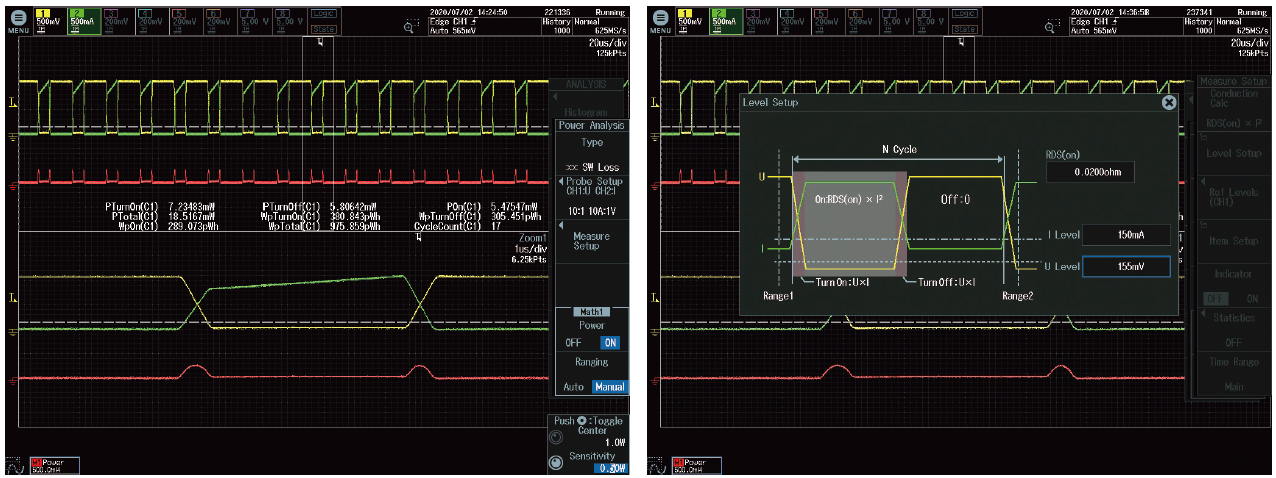Image resolution: width=1276 pixels, height=478 pixels.
Task: Select channel 2 500mA on right screen
Action: (726, 21)
